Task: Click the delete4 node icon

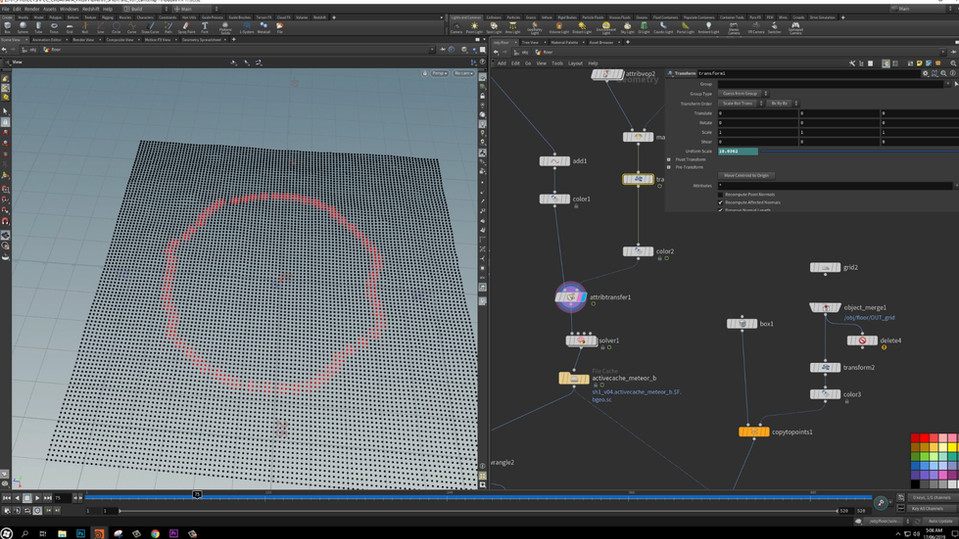Action: [862, 340]
